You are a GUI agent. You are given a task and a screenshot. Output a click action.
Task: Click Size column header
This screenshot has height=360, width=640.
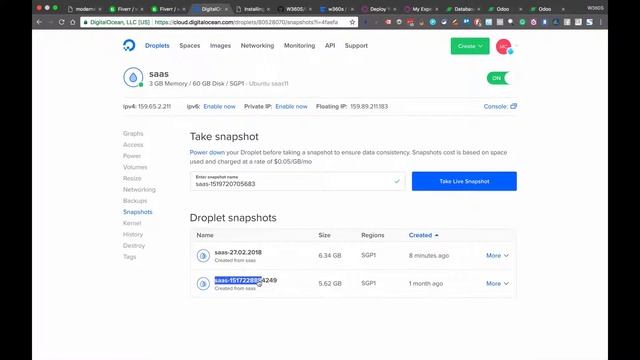[324, 235]
